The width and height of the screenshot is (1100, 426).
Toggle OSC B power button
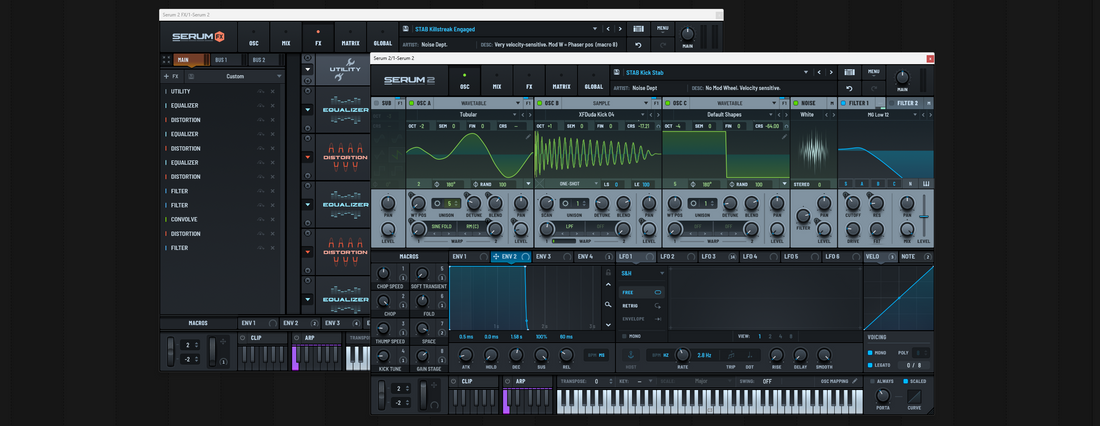[539, 103]
